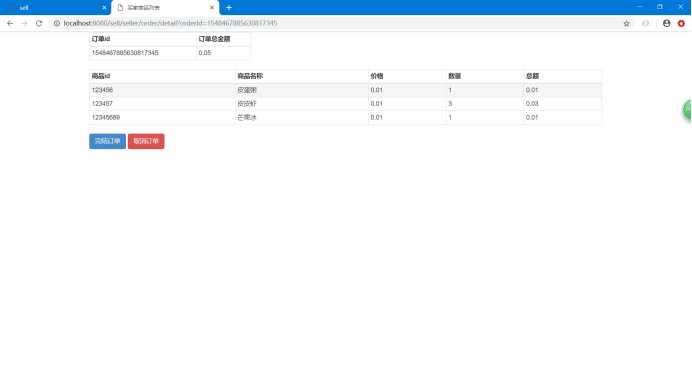This screenshot has width=692, height=371.
Task: Click the 订单总金额 column header
Action: point(223,39)
